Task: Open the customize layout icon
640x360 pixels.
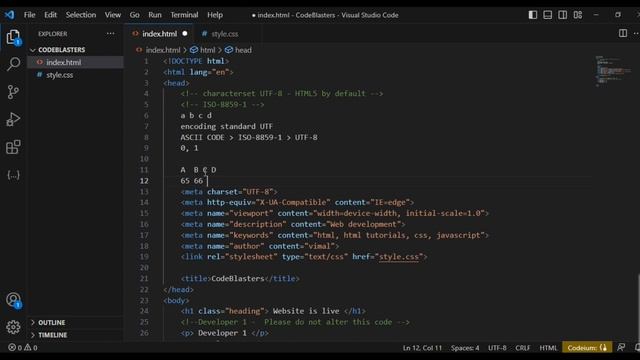Action: 578,15
